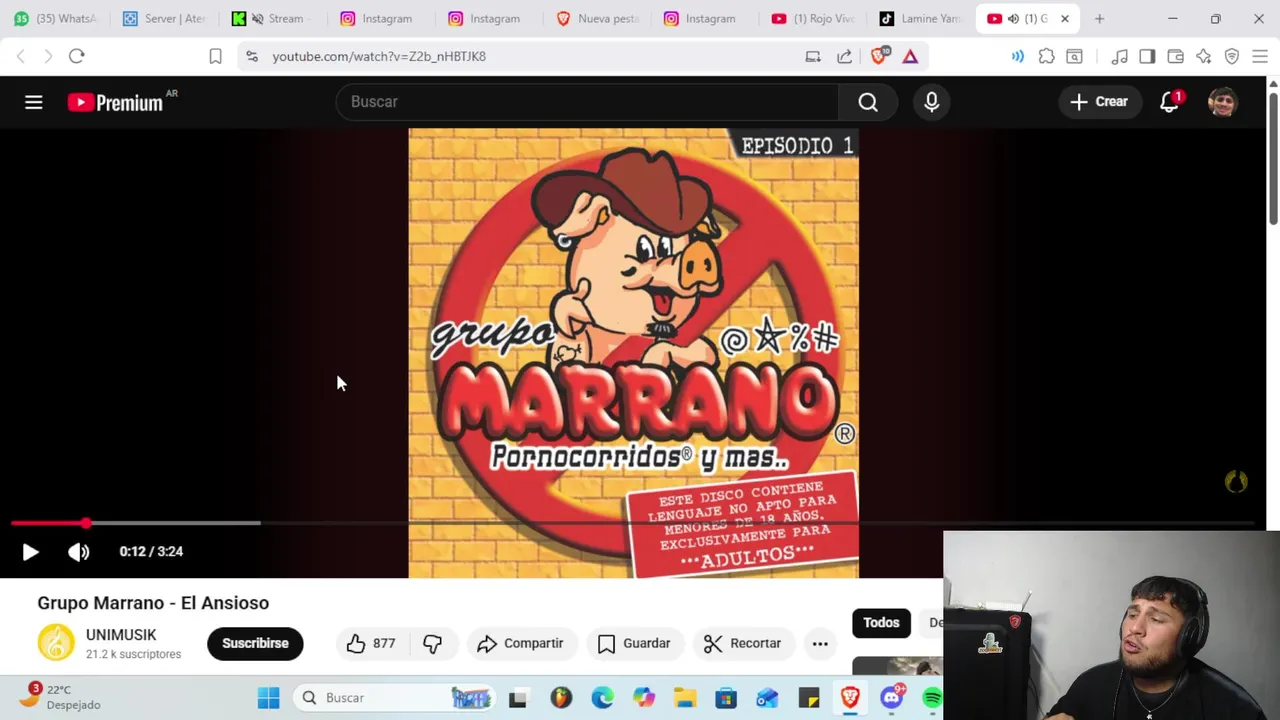Open the weather widget showing 22°C
This screenshot has height=720, width=1280.
coord(62,697)
